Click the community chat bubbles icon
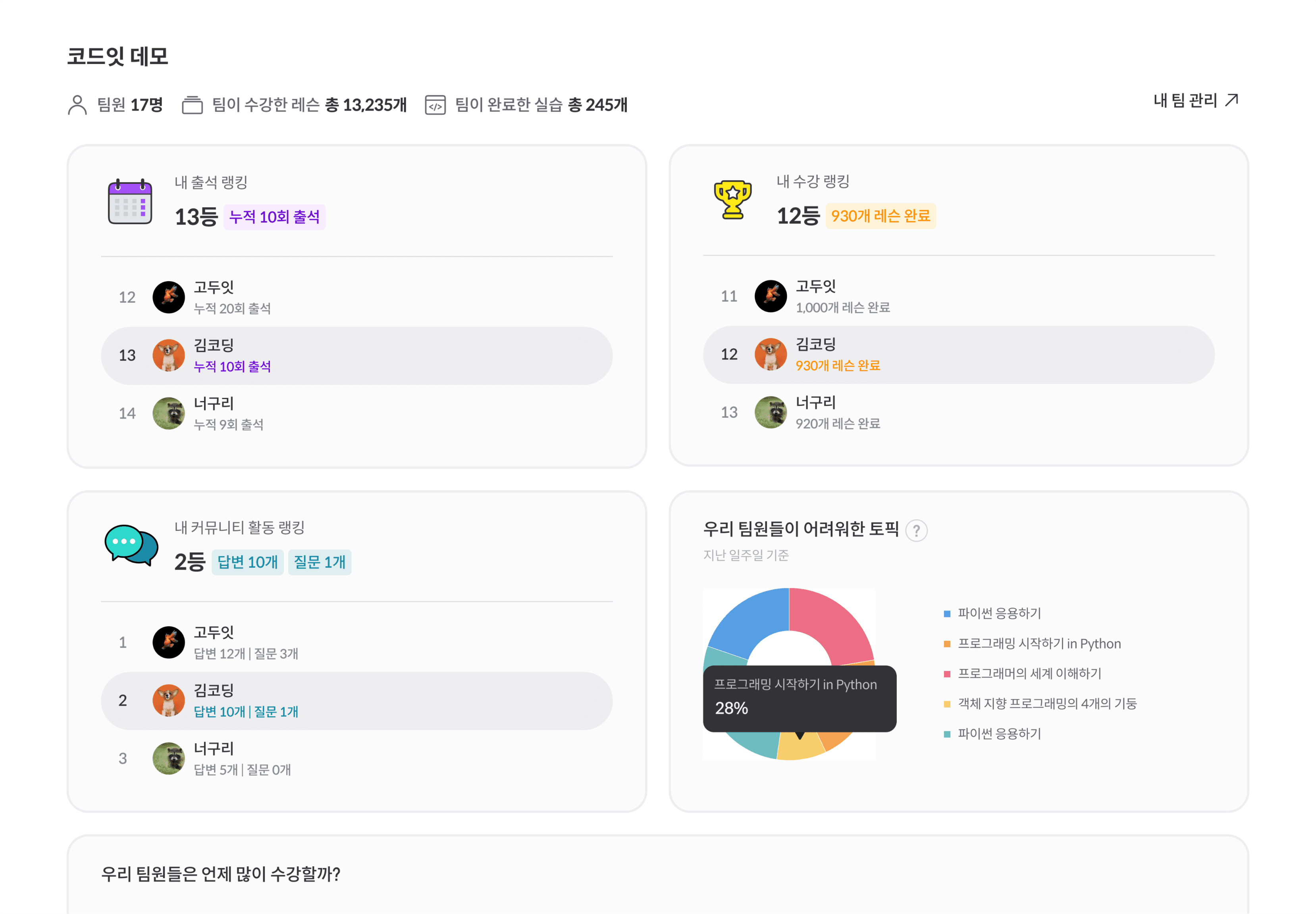1316x914 pixels. point(131,545)
